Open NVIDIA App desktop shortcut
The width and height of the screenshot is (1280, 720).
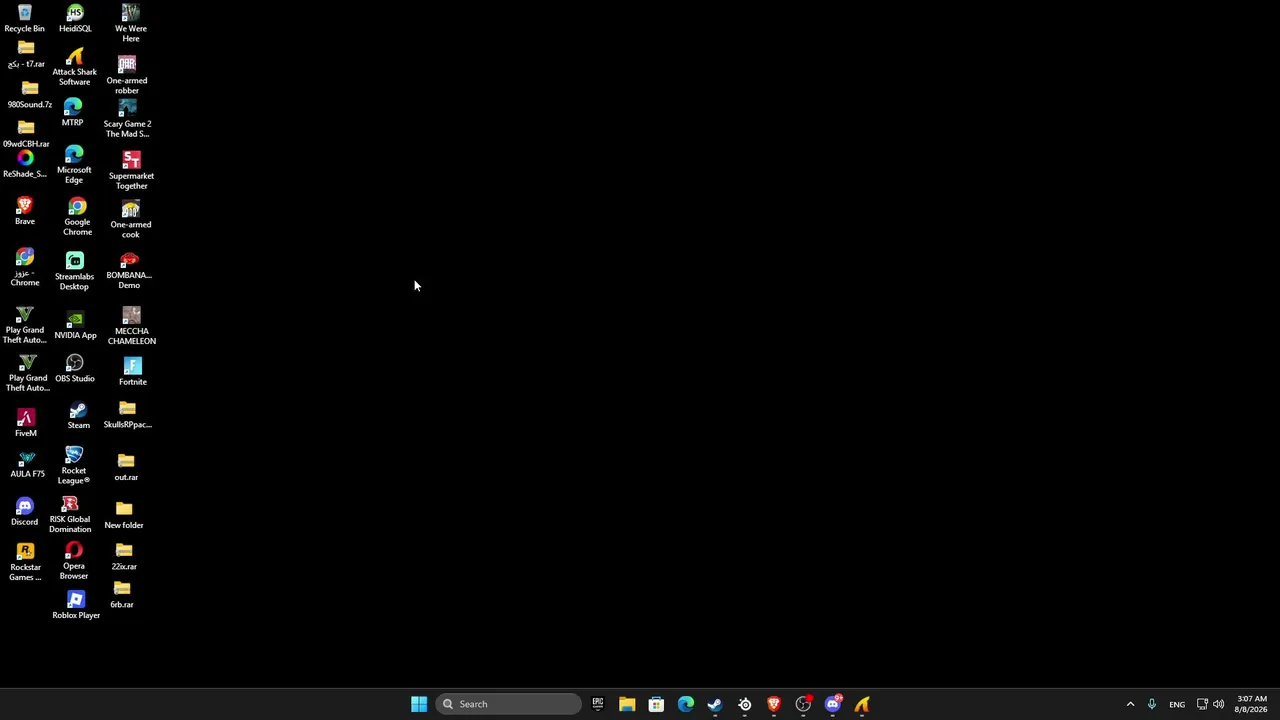pos(75,326)
